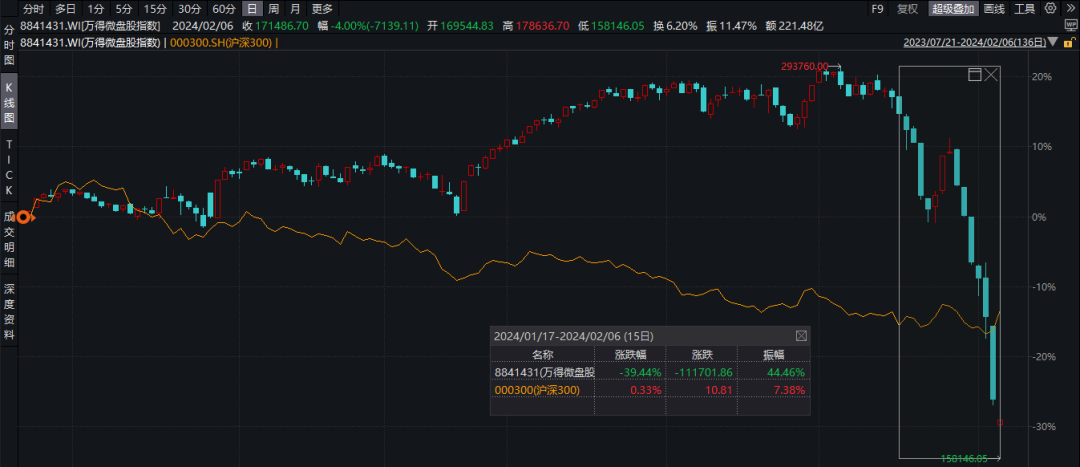1080x467 pixels.
Task: Click open price 169544.83
Action: [468, 26]
